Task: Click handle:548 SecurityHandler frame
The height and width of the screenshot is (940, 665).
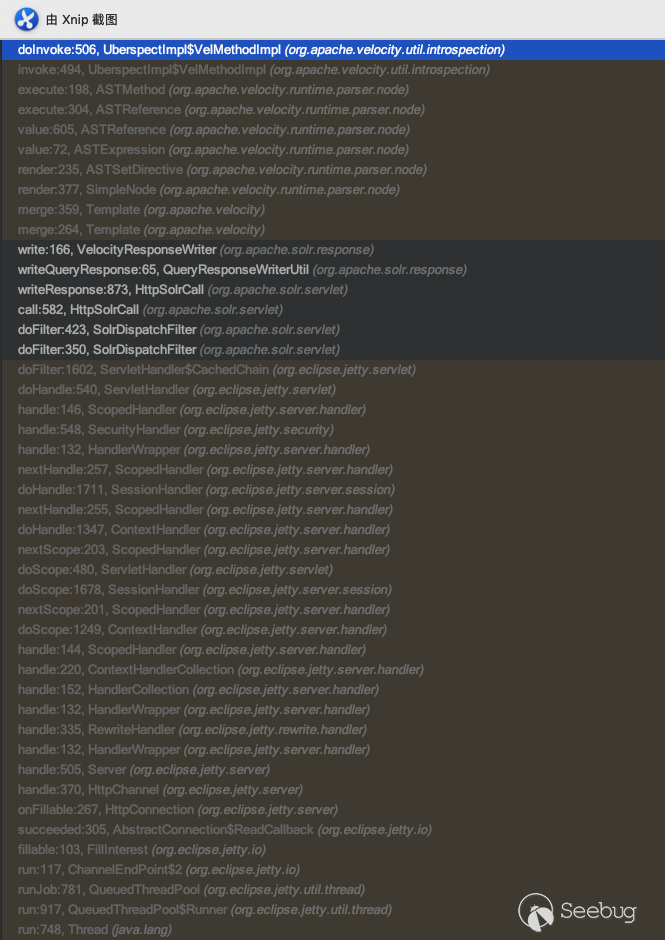Action: pos(175,430)
